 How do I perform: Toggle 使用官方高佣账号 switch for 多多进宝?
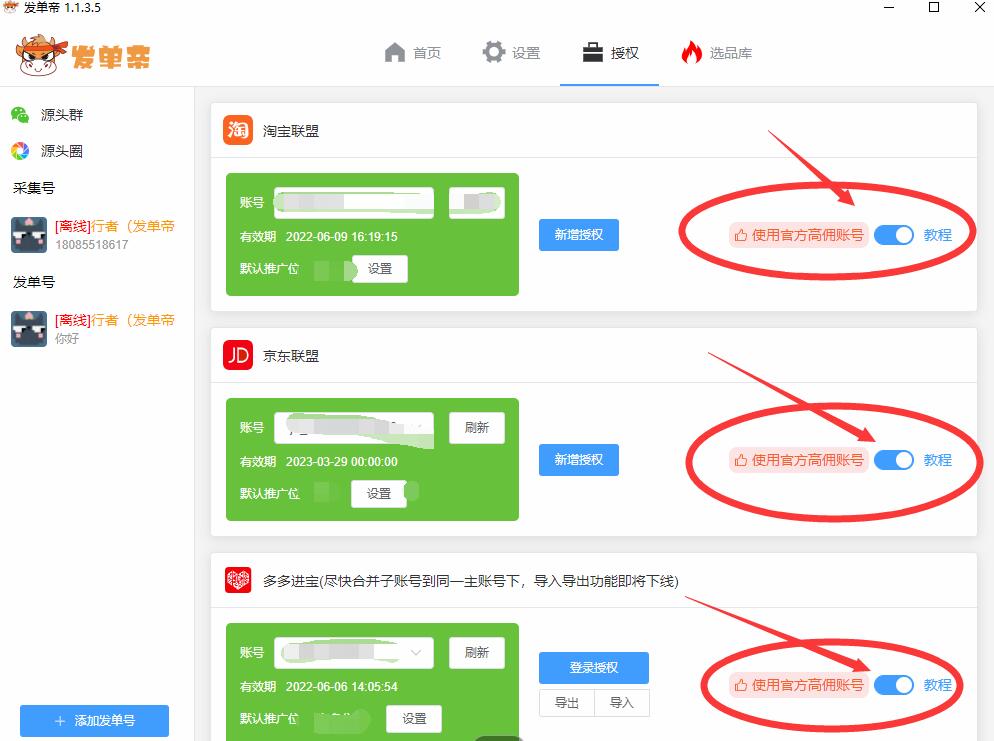pos(894,685)
